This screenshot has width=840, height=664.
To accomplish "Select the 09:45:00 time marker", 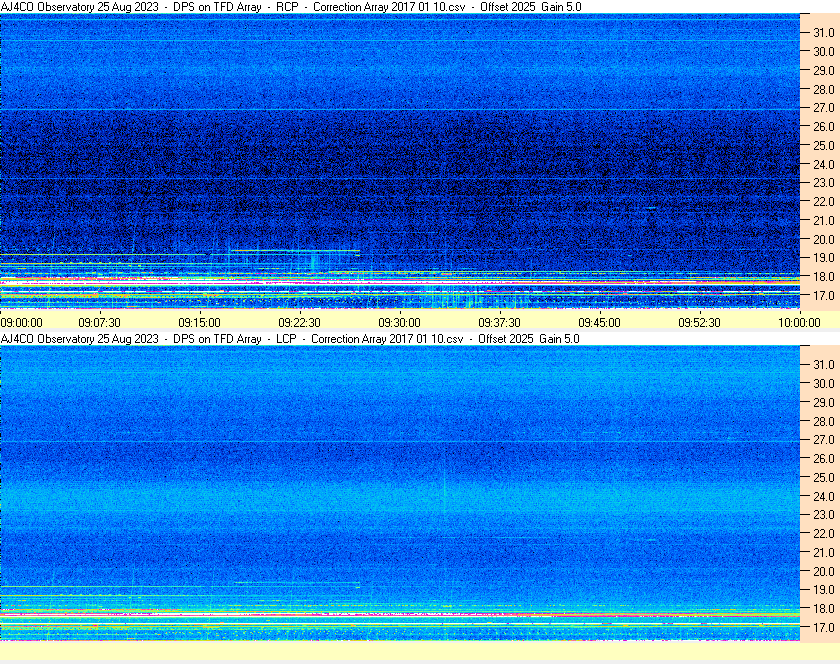I will click(x=599, y=323).
